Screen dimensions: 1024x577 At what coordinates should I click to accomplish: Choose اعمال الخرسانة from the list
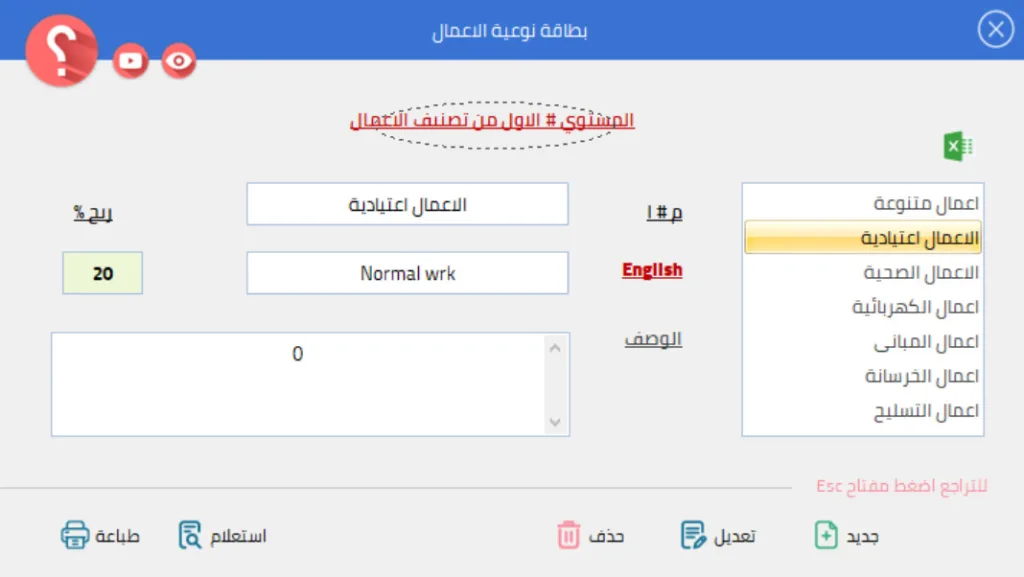click(921, 377)
